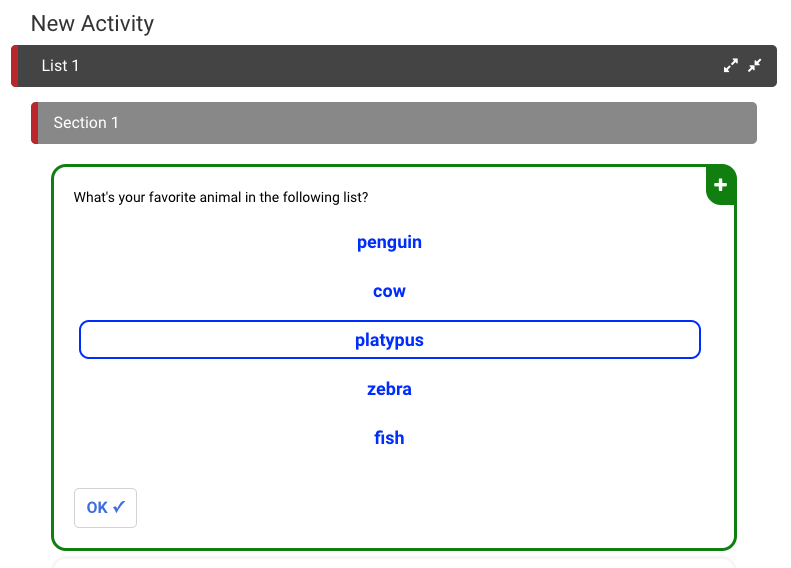This screenshot has height=568, width=791.
Task: Click the New Activity page title
Action: pyautogui.click(x=92, y=23)
